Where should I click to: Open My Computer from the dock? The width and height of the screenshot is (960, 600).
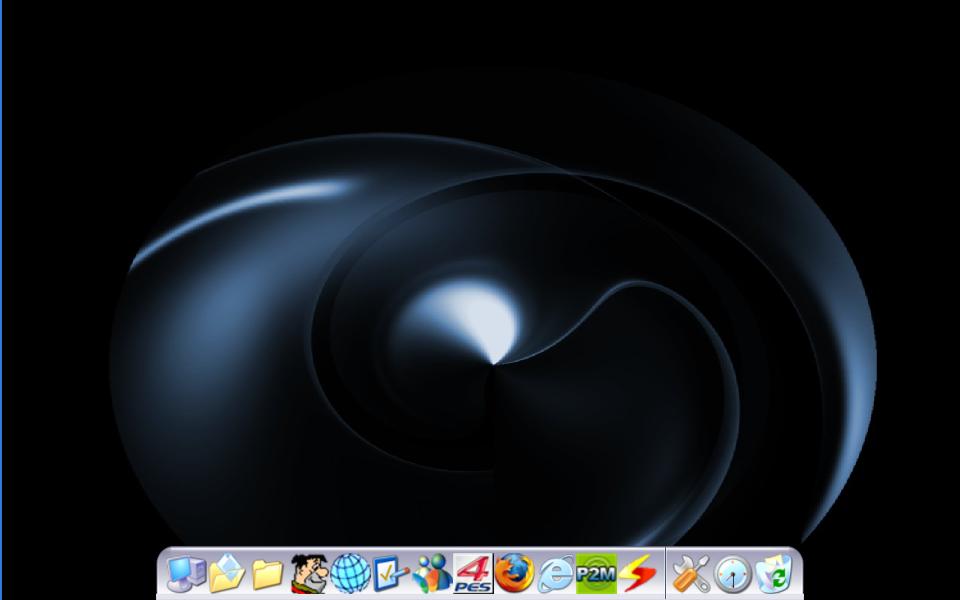[x=185, y=574]
